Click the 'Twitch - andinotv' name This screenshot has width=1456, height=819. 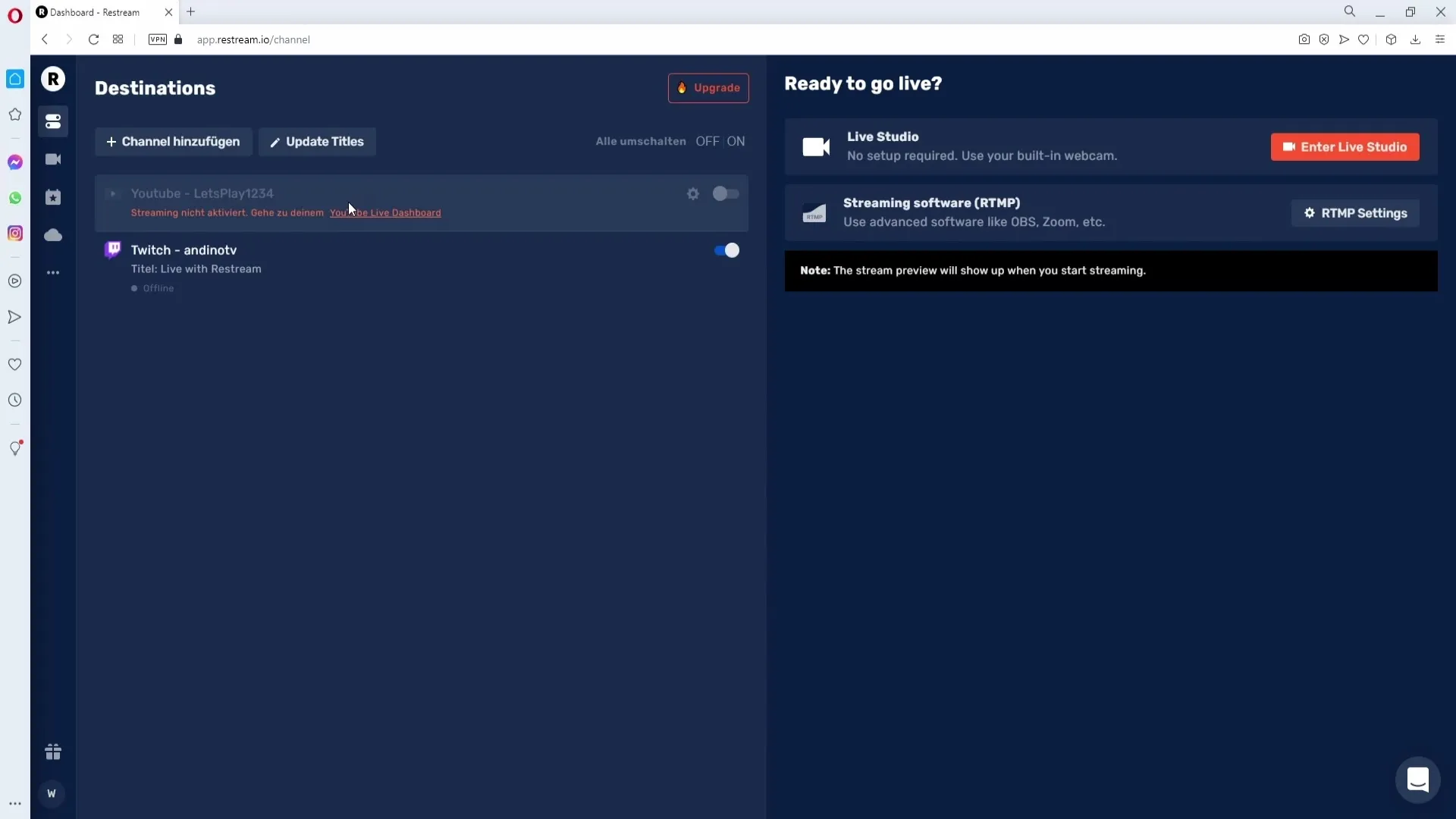(184, 250)
